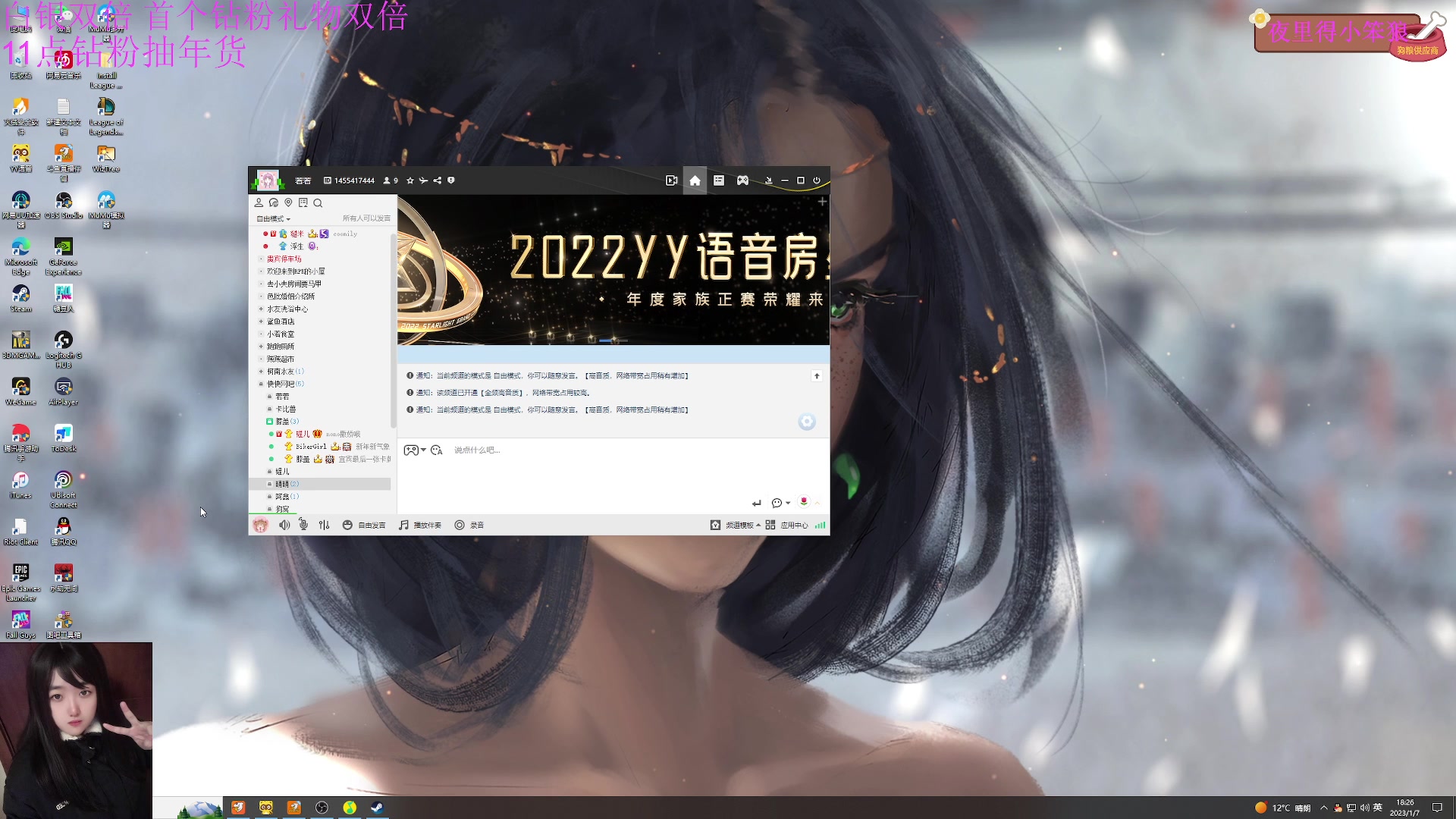This screenshot has height=819, width=1456.
Task: Click the share icon next to channel ID
Action: (x=437, y=180)
